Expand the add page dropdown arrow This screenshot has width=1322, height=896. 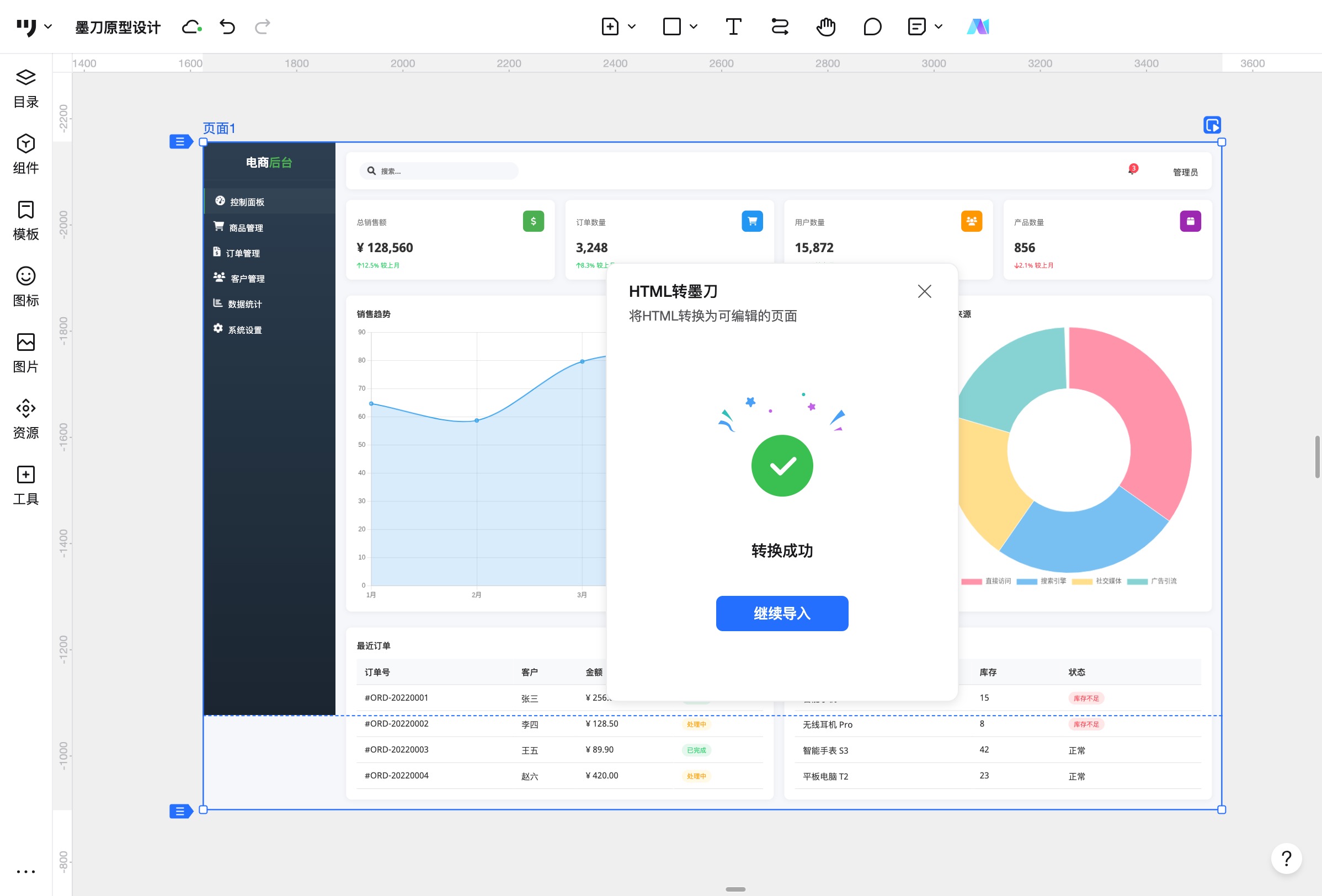[631, 26]
